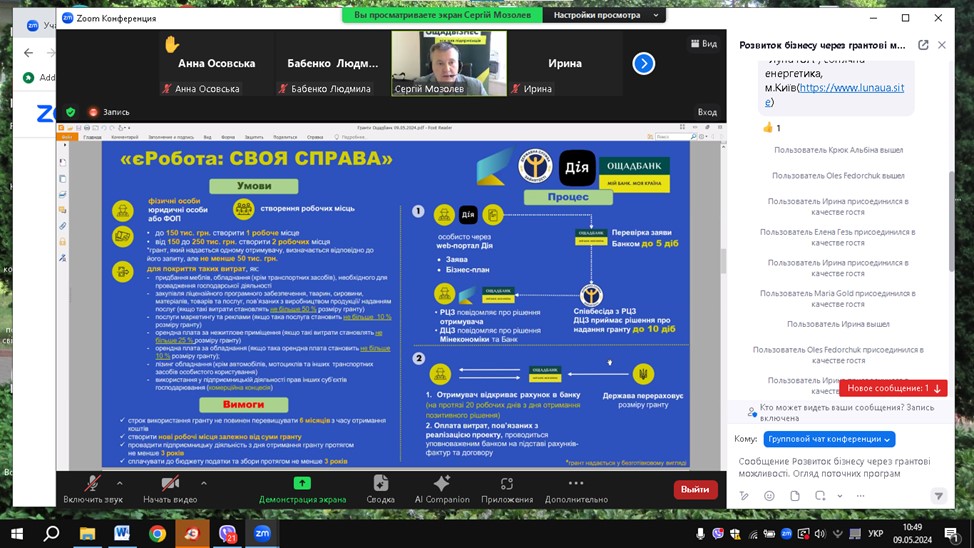Screen dimensions: 974x548
Task: Open the clock showing 10:49
Action: 913,534
